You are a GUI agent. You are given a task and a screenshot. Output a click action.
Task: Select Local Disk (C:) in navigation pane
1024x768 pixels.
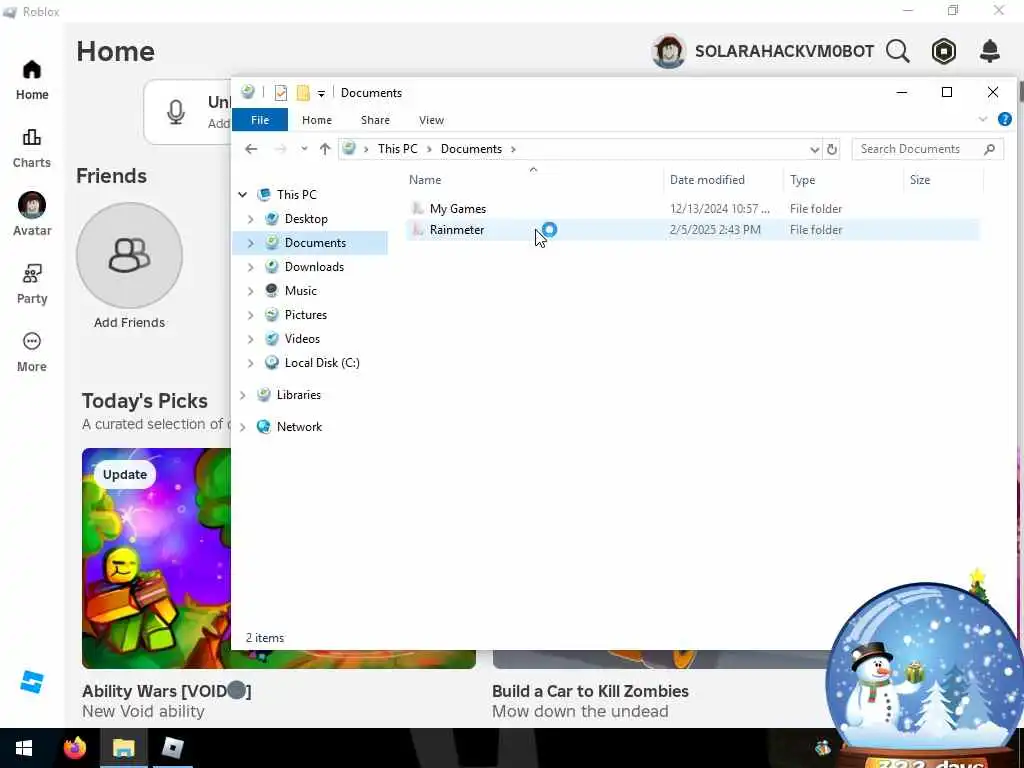[x=322, y=363]
